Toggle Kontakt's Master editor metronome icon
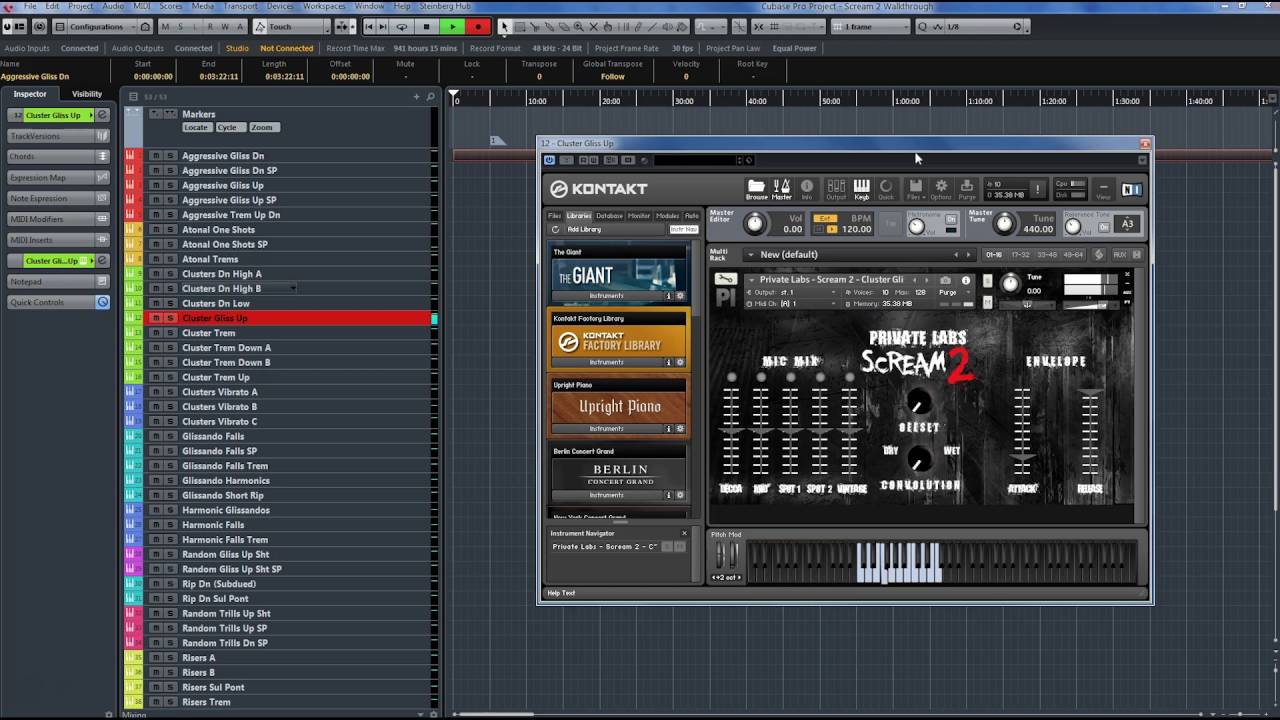 (781, 189)
